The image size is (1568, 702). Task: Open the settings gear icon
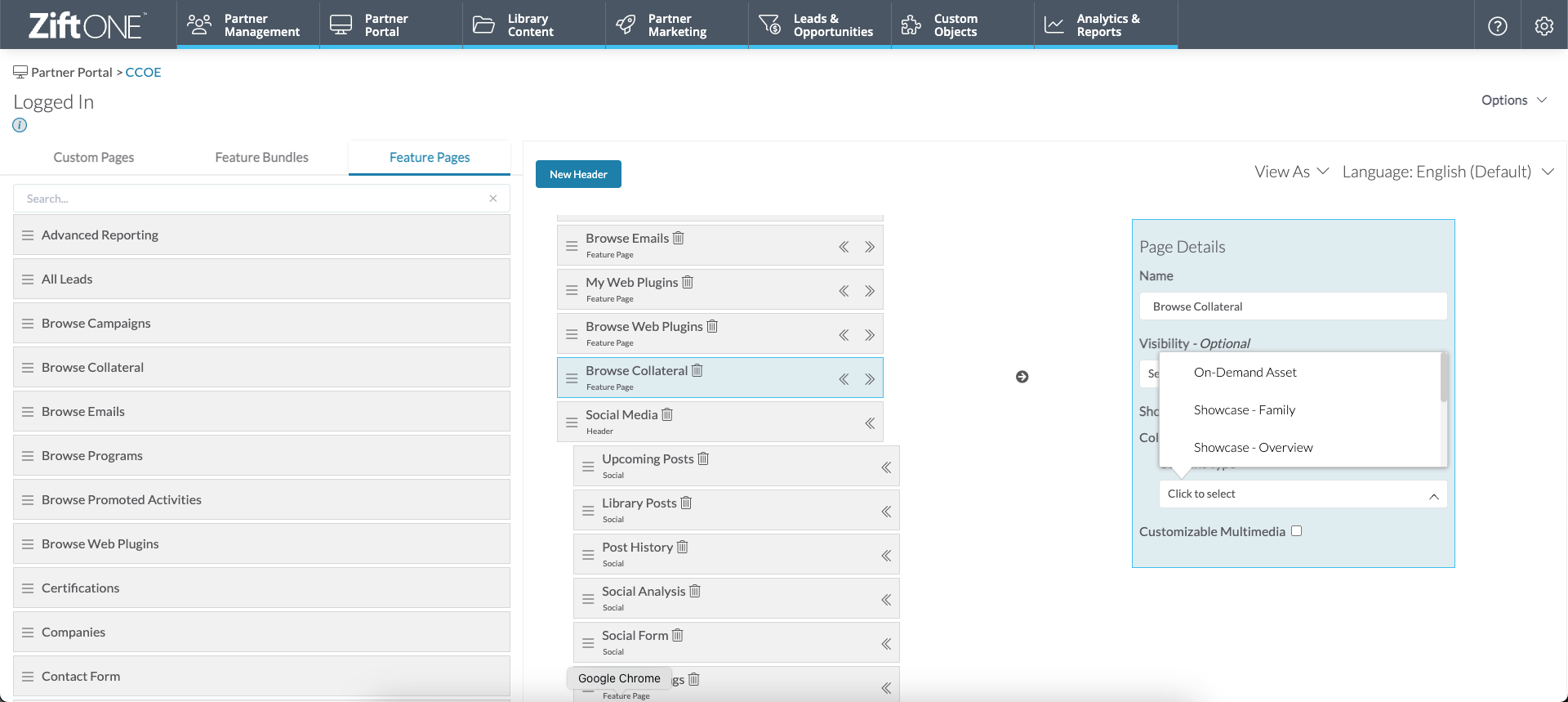1543,25
